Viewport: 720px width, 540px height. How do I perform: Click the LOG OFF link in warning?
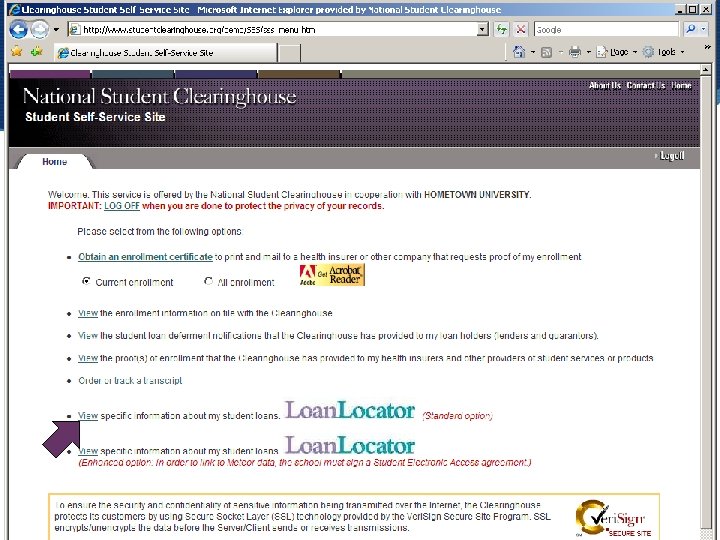click(x=122, y=206)
